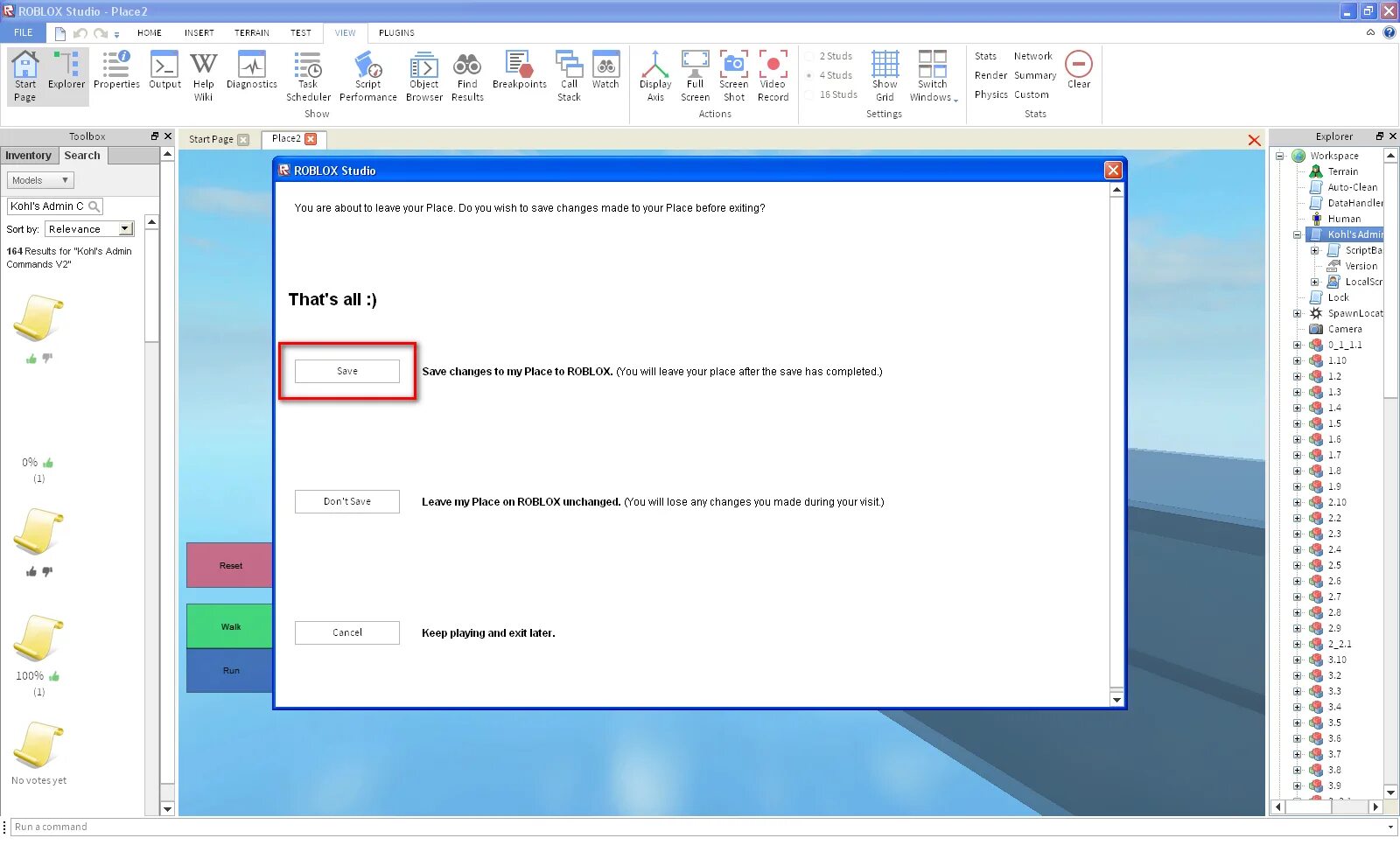Toggle Render stats
Screen dimensions: 1400x866
coord(990,75)
